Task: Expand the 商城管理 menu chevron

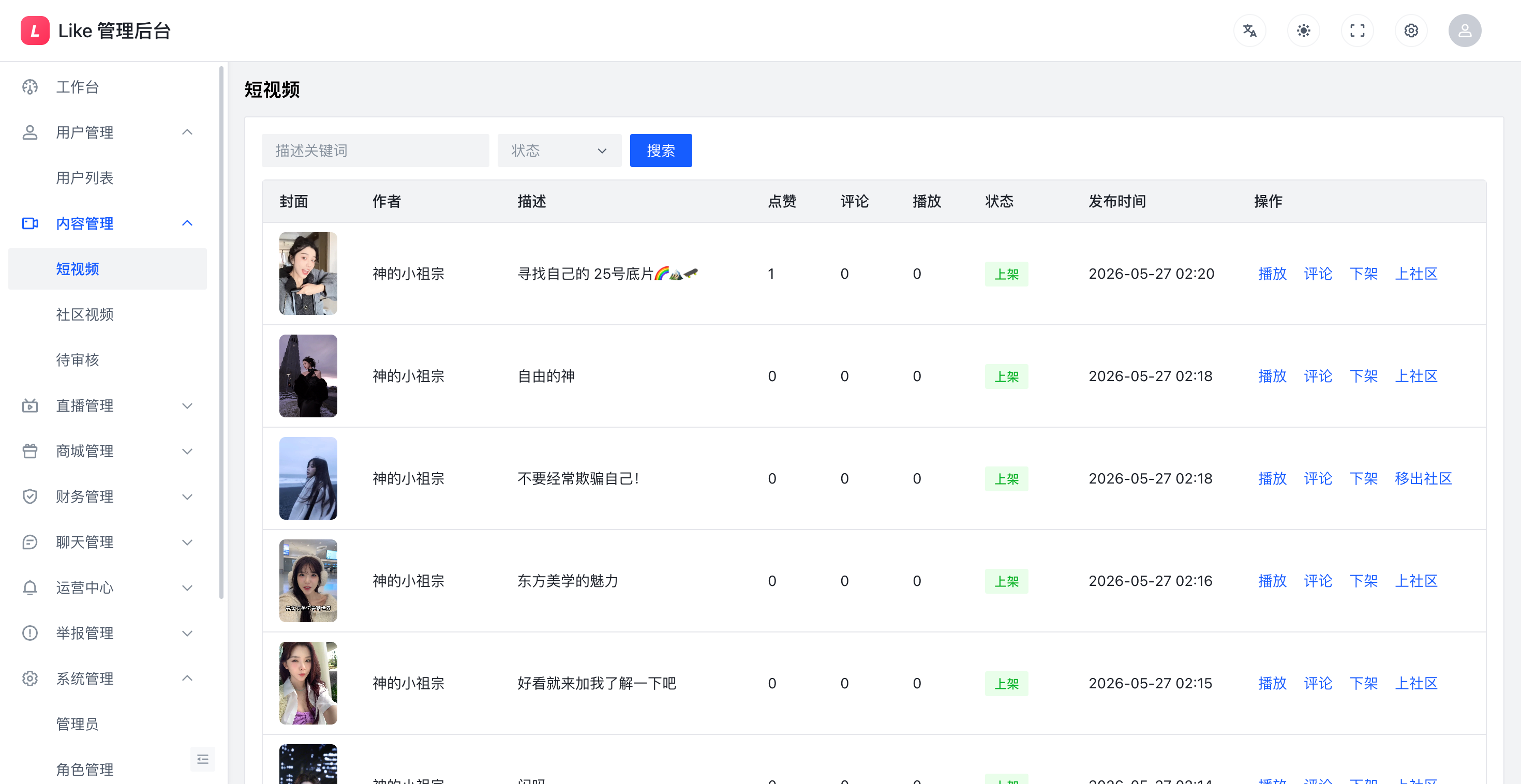Action: point(187,451)
